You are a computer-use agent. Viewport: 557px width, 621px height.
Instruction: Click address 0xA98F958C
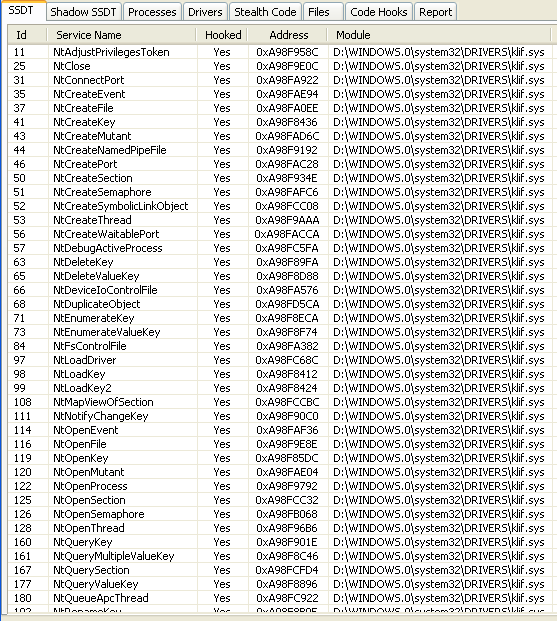click(x=287, y=52)
